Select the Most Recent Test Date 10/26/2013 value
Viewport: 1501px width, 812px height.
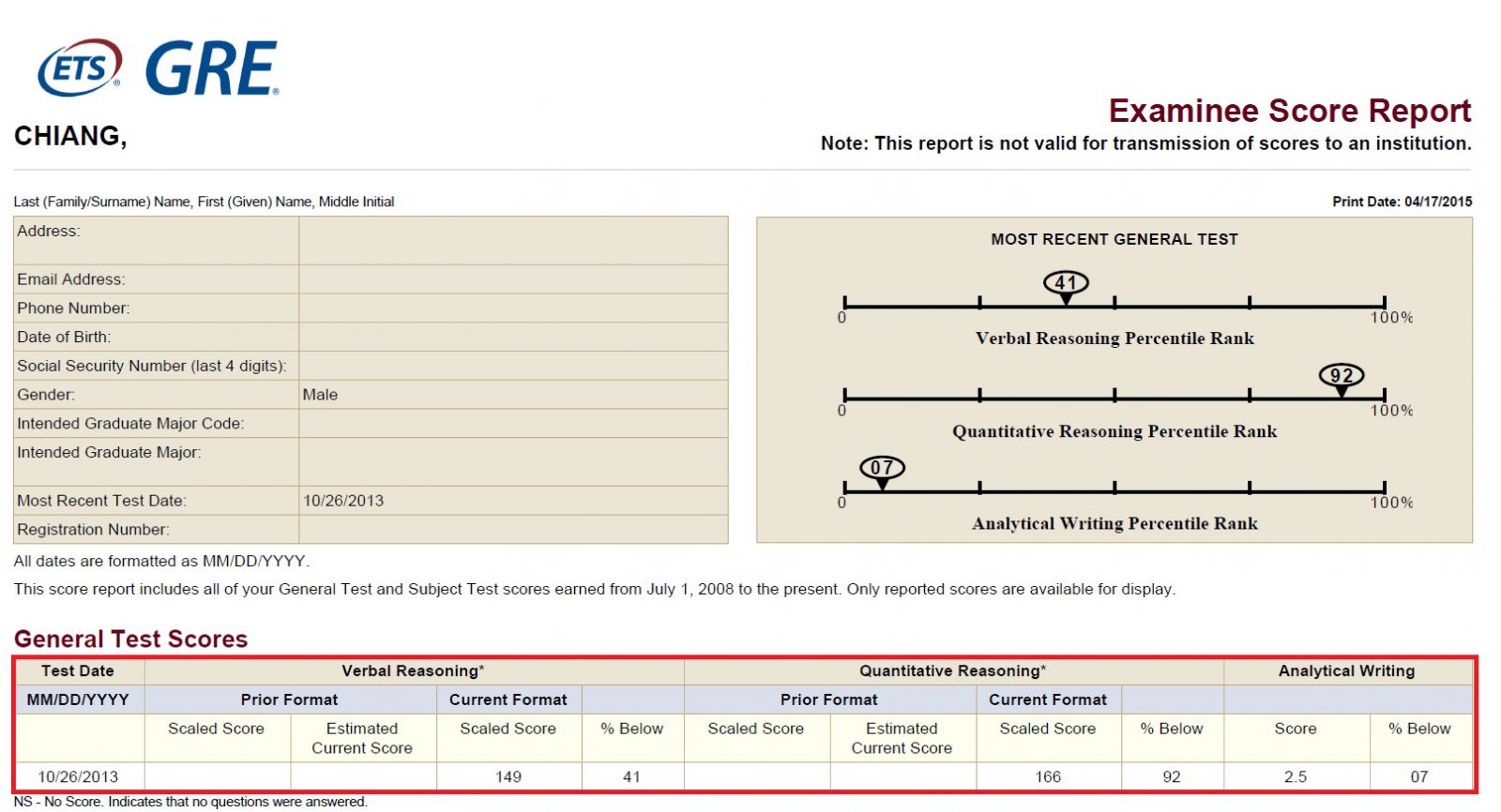coord(343,501)
